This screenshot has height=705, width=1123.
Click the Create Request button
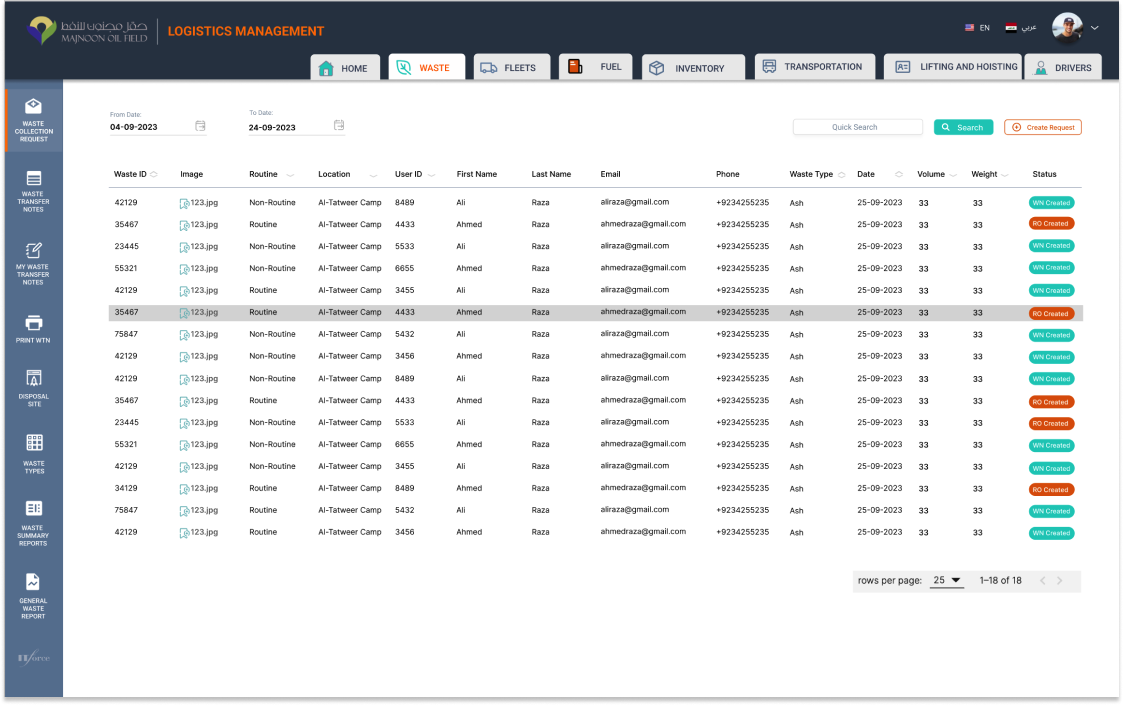1043,127
